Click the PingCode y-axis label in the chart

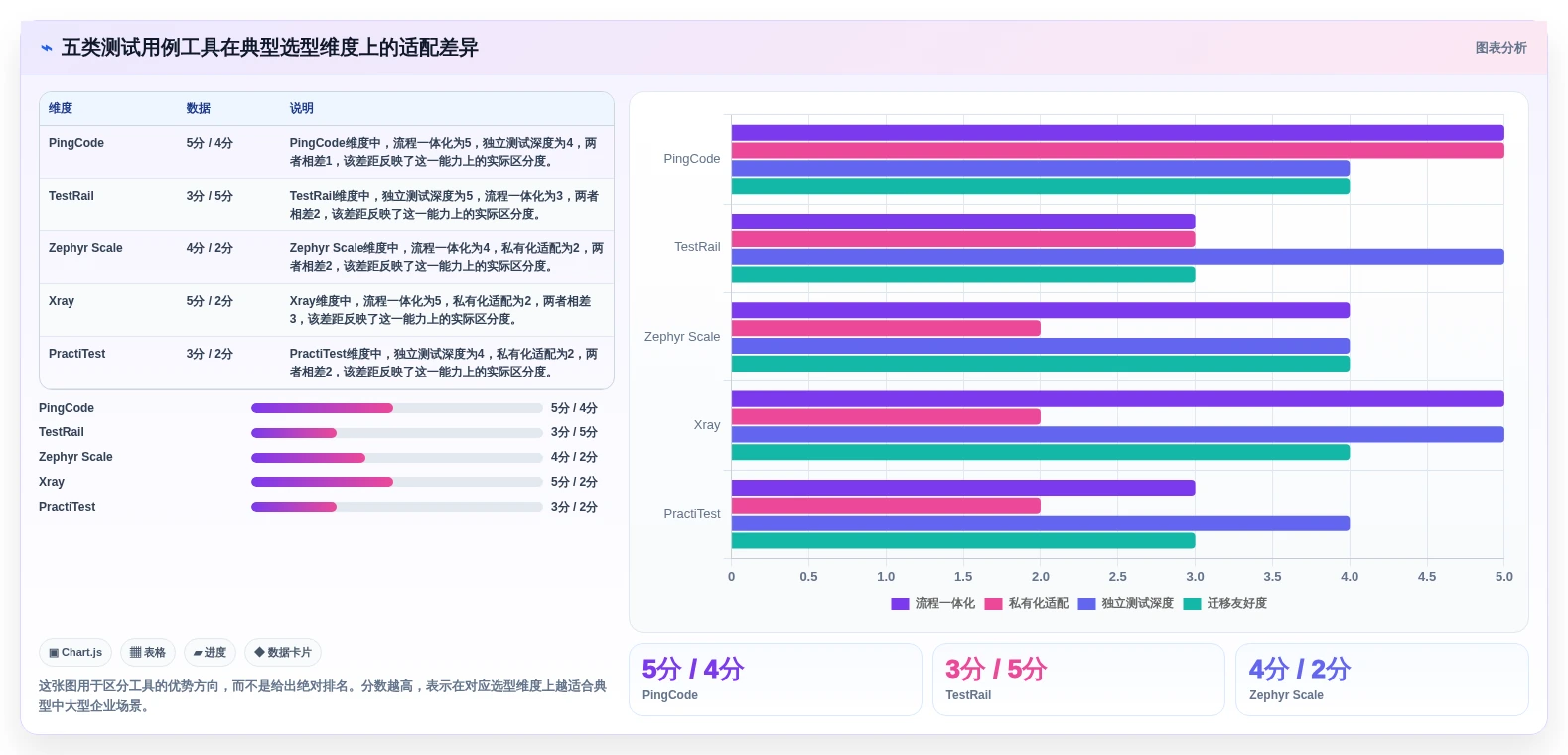(692, 159)
